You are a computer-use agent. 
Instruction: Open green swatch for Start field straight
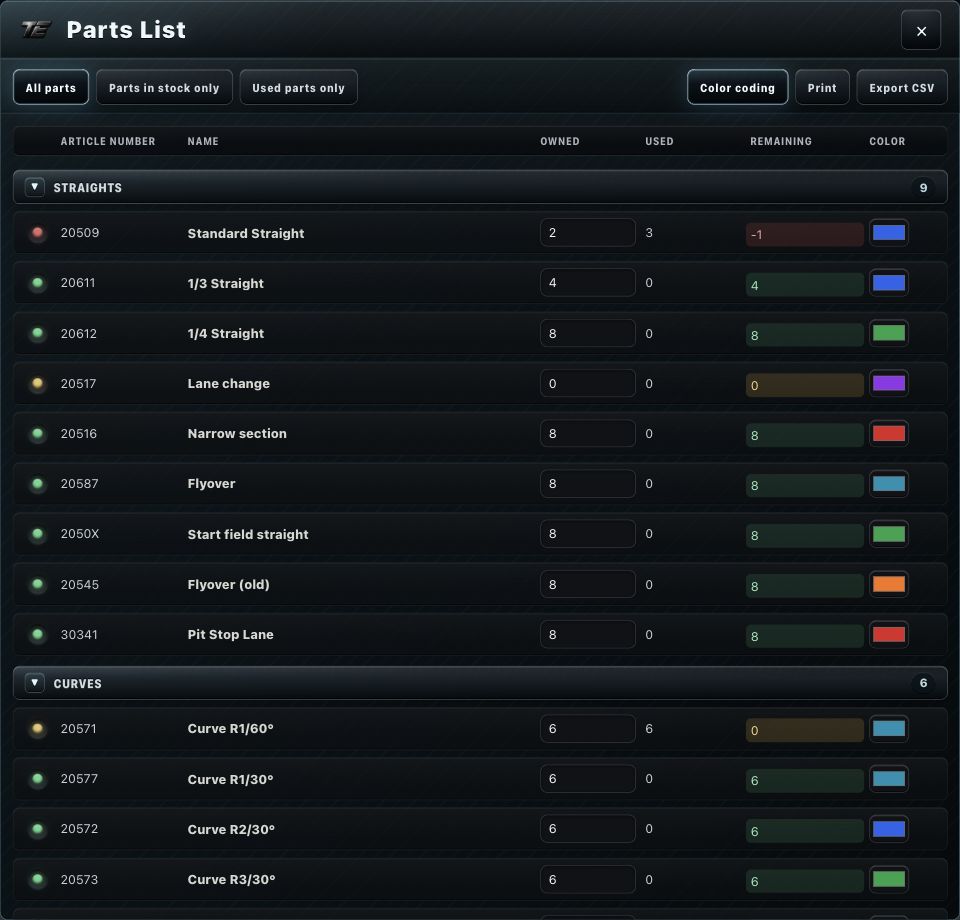tap(888, 534)
